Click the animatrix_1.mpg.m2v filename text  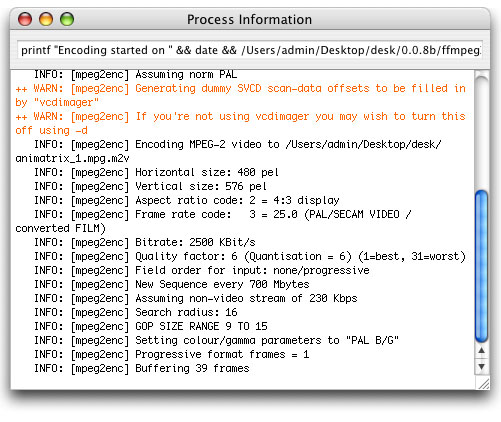pos(72,158)
